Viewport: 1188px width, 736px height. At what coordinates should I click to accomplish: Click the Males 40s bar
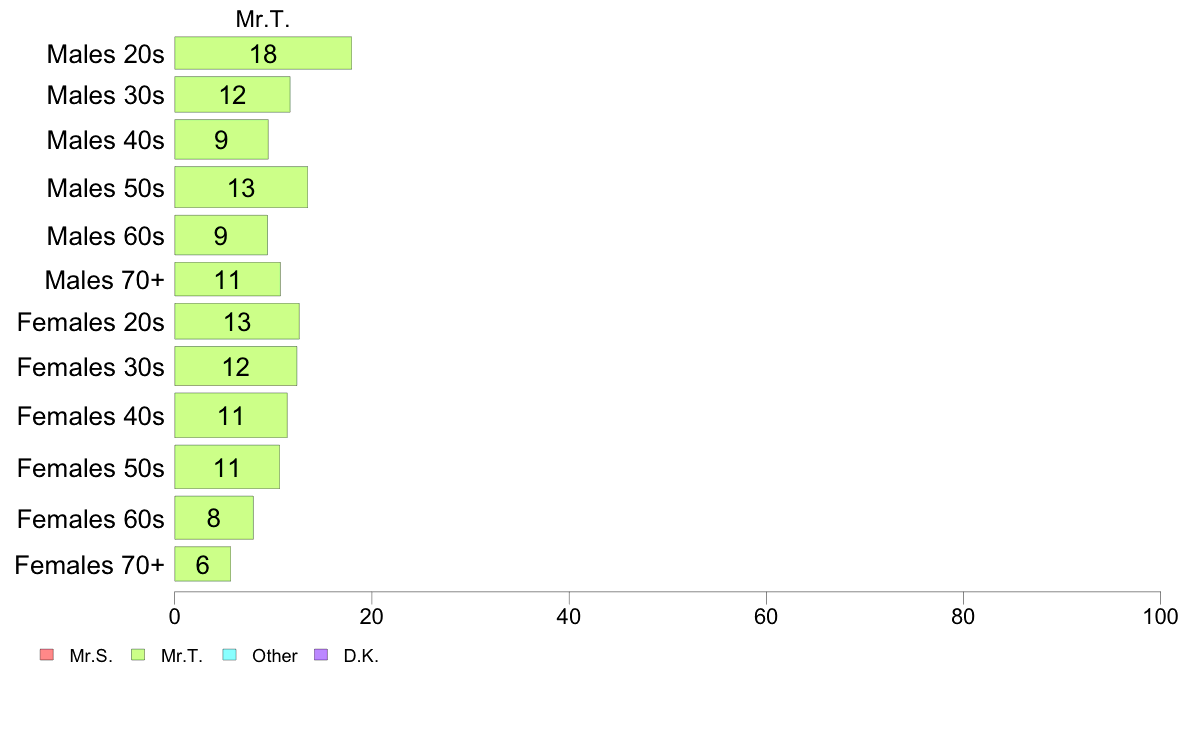point(221,139)
